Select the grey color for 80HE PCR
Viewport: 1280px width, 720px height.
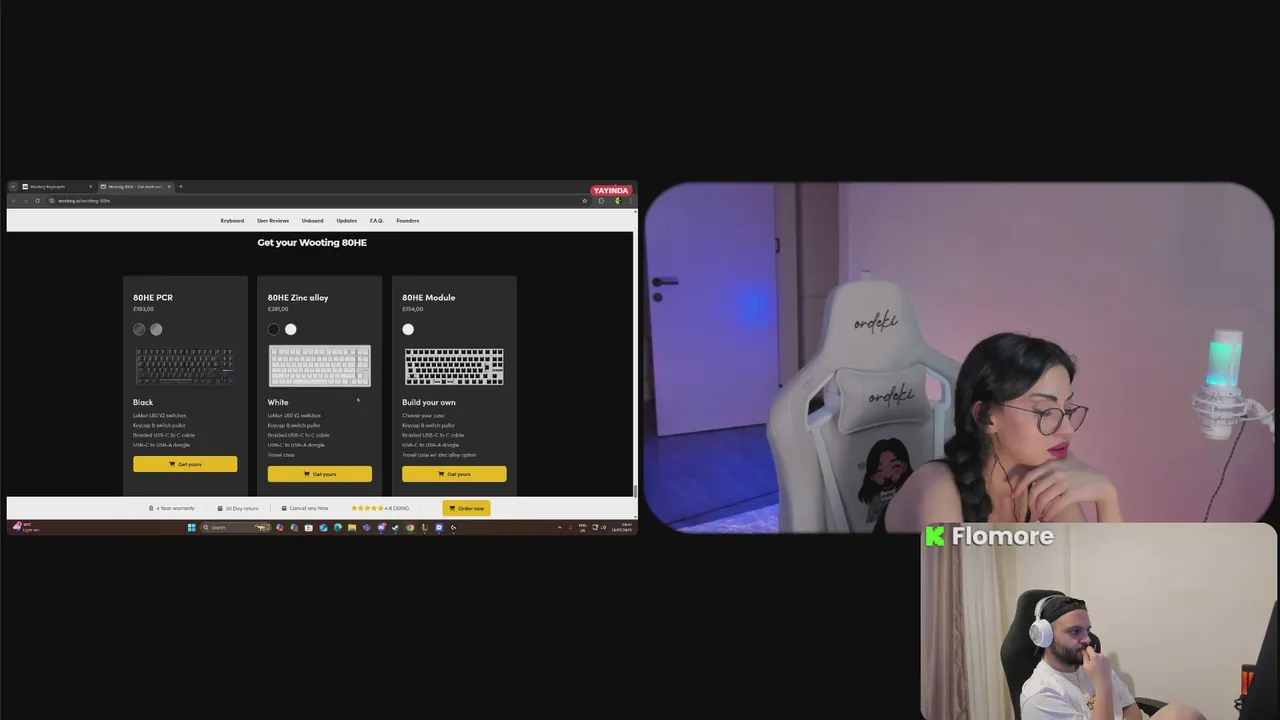pos(156,329)
